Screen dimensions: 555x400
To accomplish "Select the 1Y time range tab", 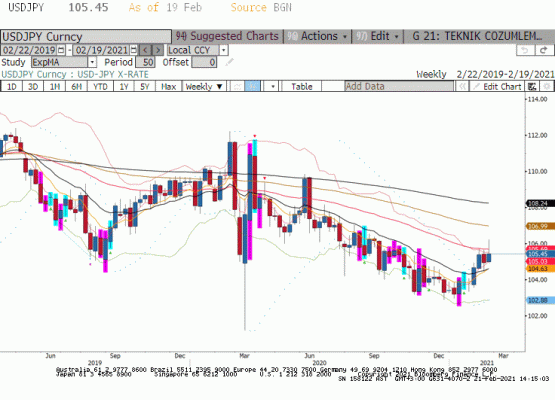I will (124, 86).
